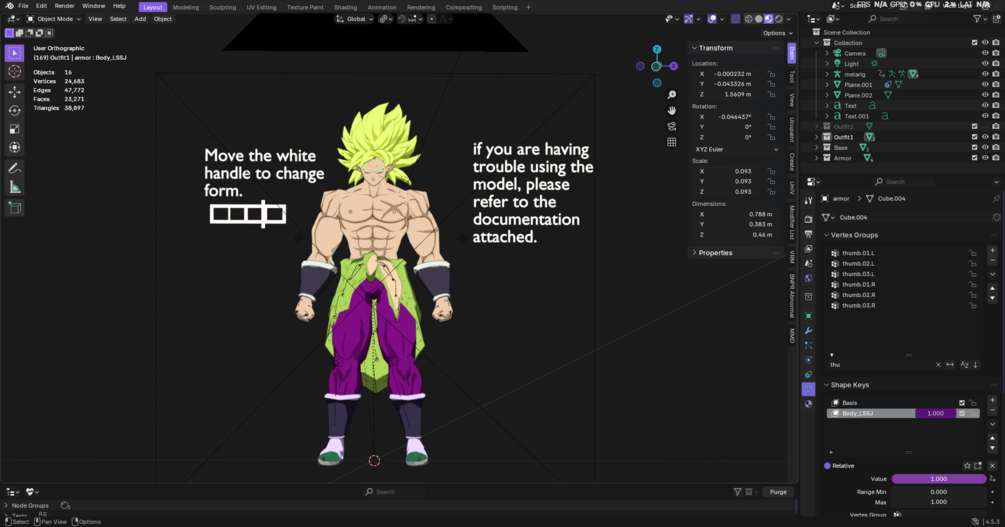Image resolution: width=1005 pixels, height=527 pixels.
Task: Open Global transform orientation dropdown
Action: pyautogui.click(x=354, y=19)
